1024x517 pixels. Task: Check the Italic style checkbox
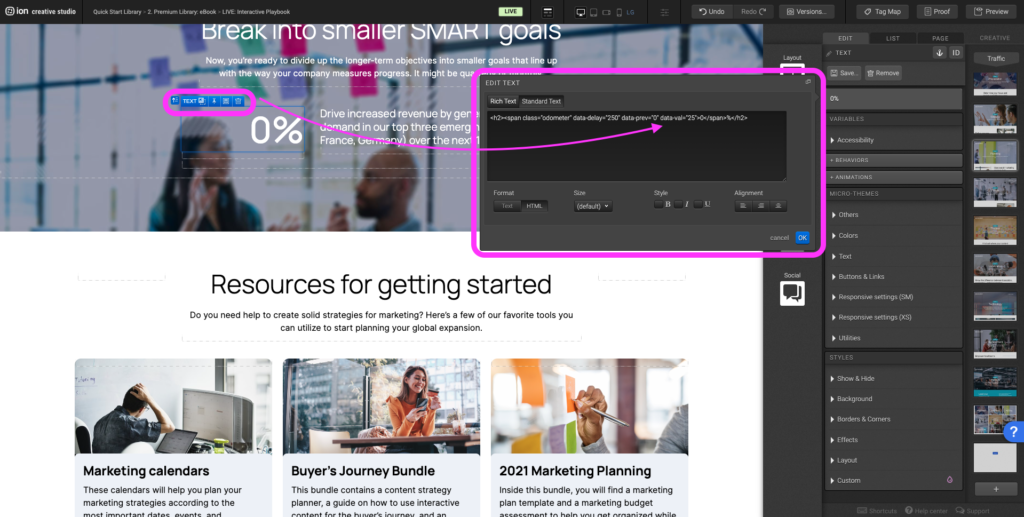pos(679,204)
